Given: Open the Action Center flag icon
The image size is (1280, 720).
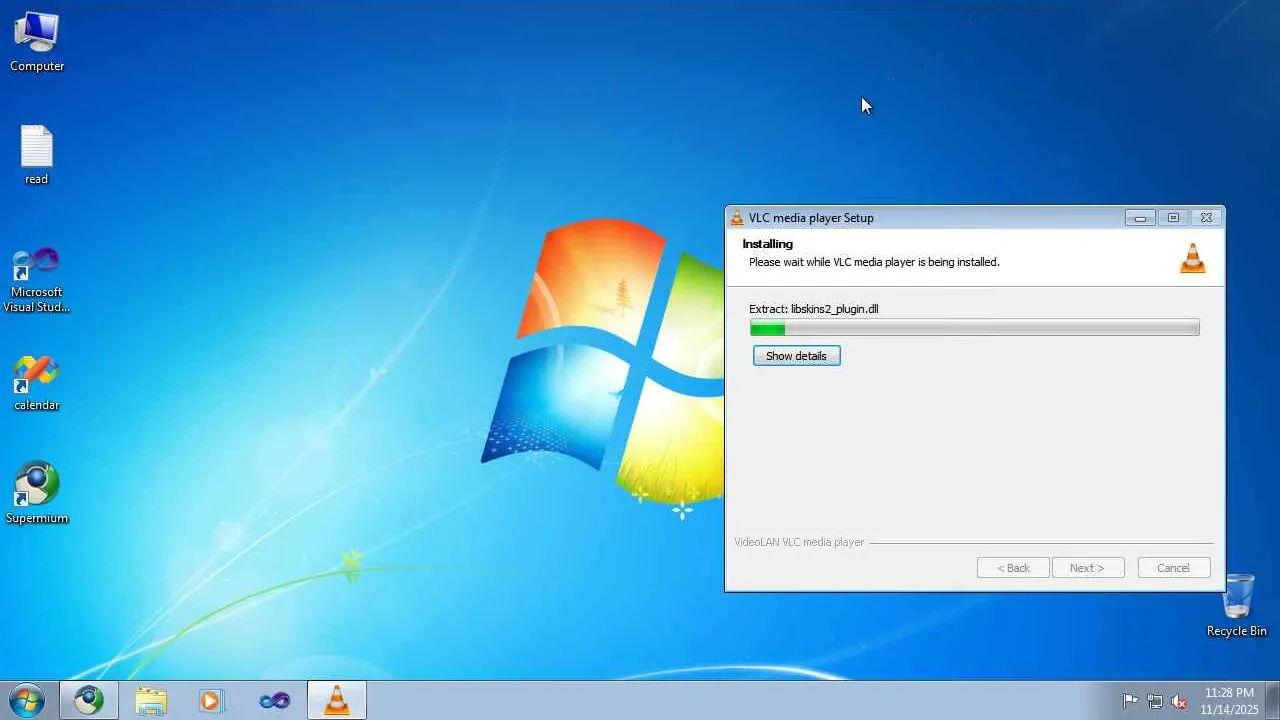Looking at the screenshot, I should [1130, 701].
